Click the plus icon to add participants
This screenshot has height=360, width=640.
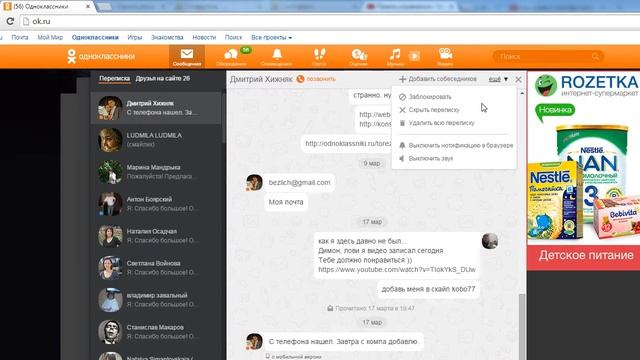tap(402, 79)
